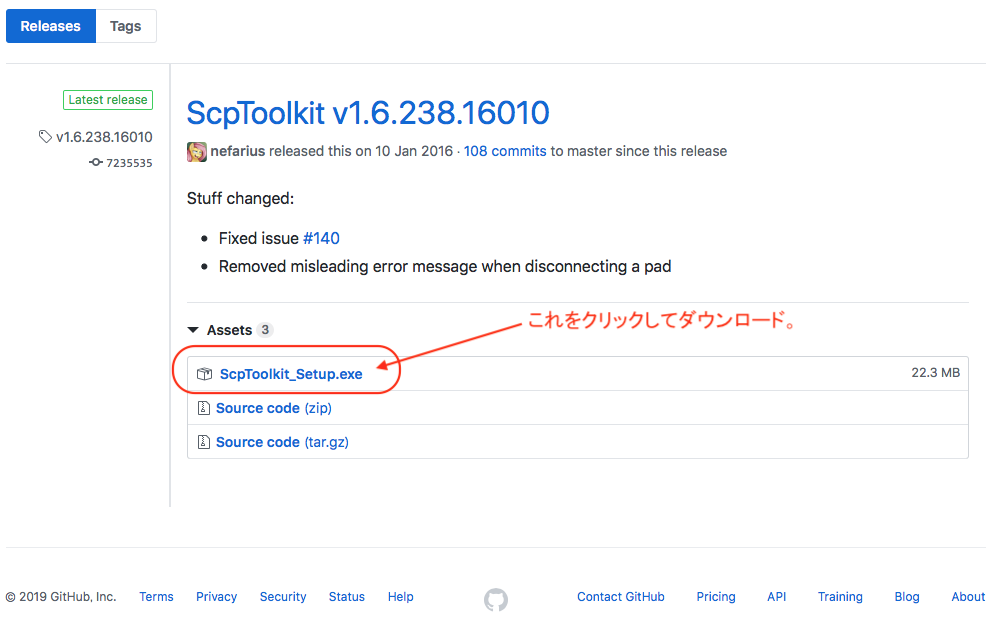Click the tag icon beside v1.6.238.16010
The image size is (1000, 620).
(x=45, y=137)
